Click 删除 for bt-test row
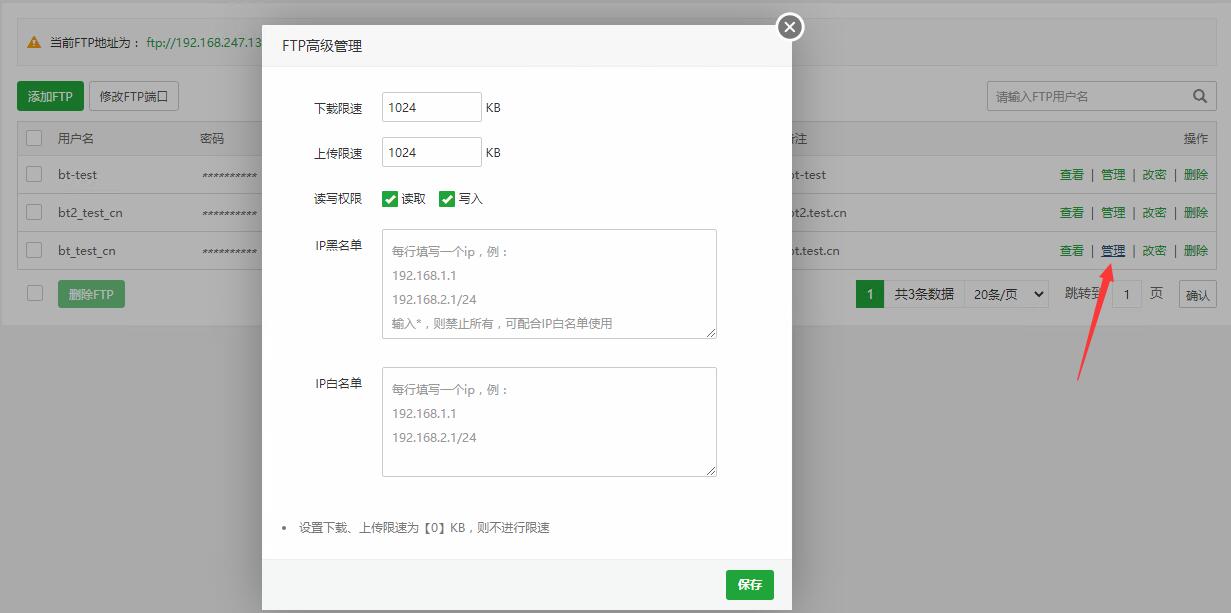This screenshot has height=613, width=1231. coord(1196,175)
